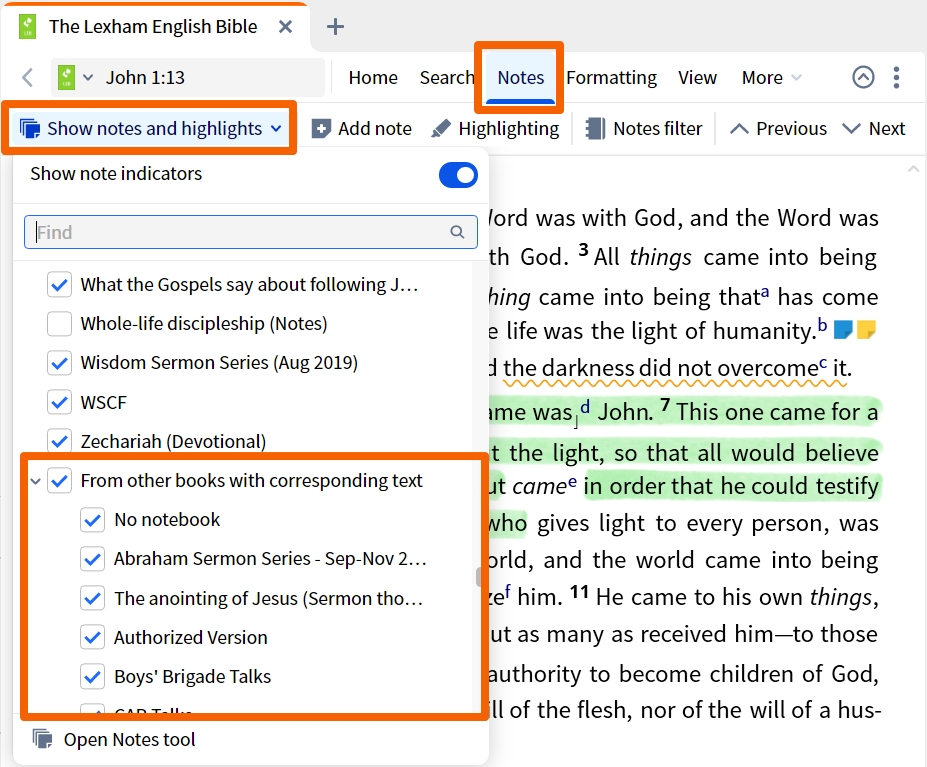The image size is (927, 767).
Task: Uncheck What the Gospels say about following notebook
Action: [x=59, y=284]
